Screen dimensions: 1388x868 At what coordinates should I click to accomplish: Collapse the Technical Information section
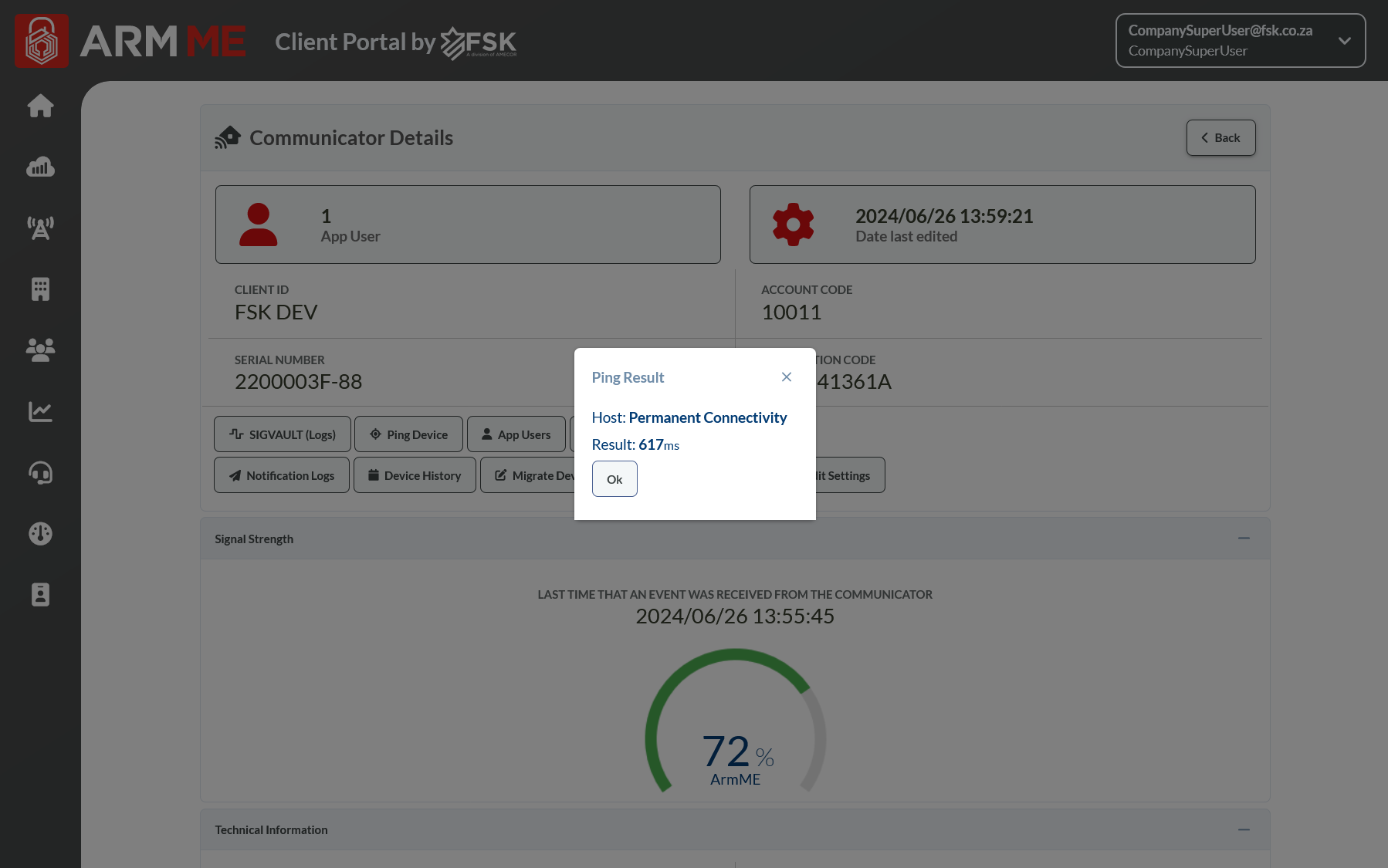pos(1244,830)
